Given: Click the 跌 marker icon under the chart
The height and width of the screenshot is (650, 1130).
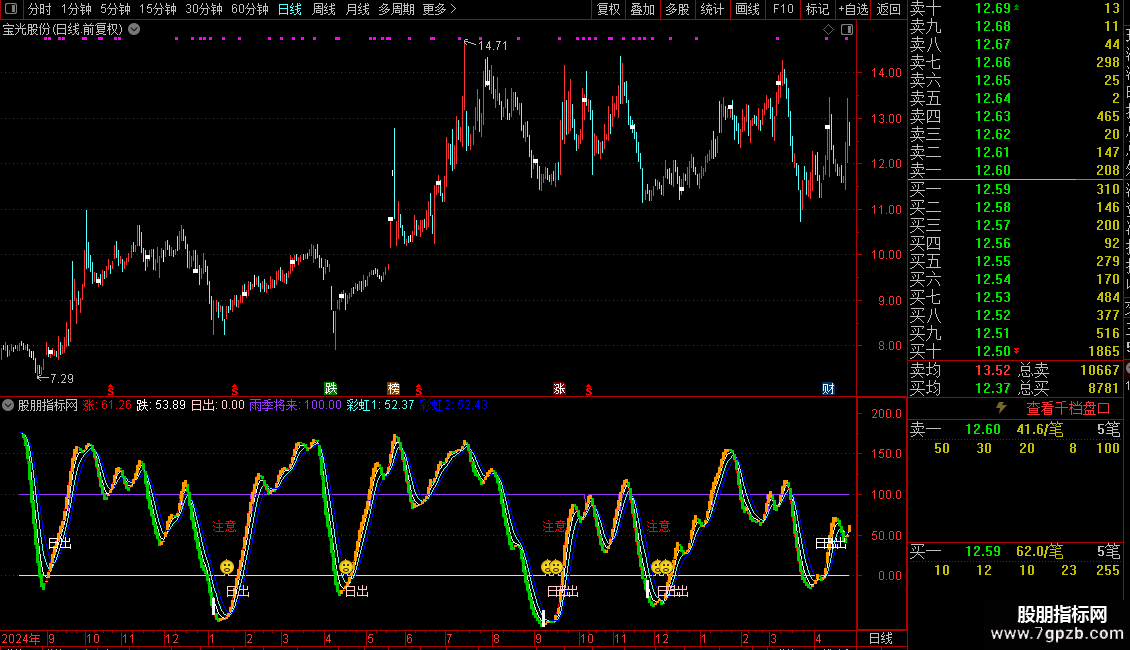Looking at the screenshot, I should click(331, 388).
